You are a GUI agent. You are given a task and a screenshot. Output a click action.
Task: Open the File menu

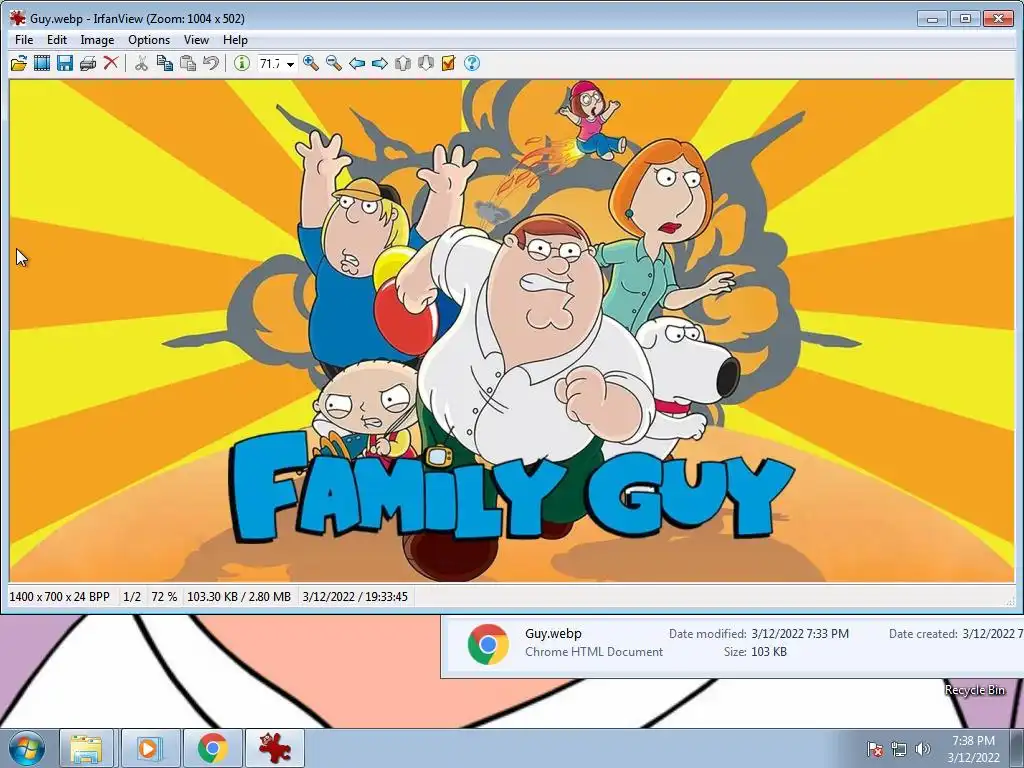point(24,40)
